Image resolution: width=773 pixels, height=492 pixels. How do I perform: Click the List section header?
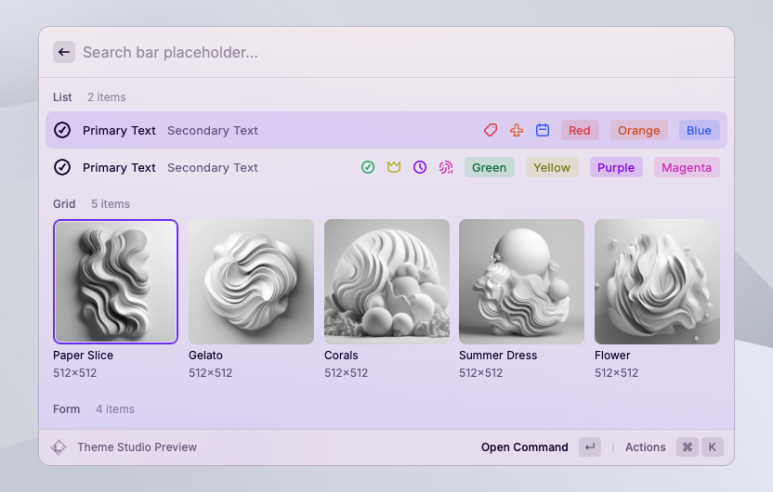[x=63, y=97]
